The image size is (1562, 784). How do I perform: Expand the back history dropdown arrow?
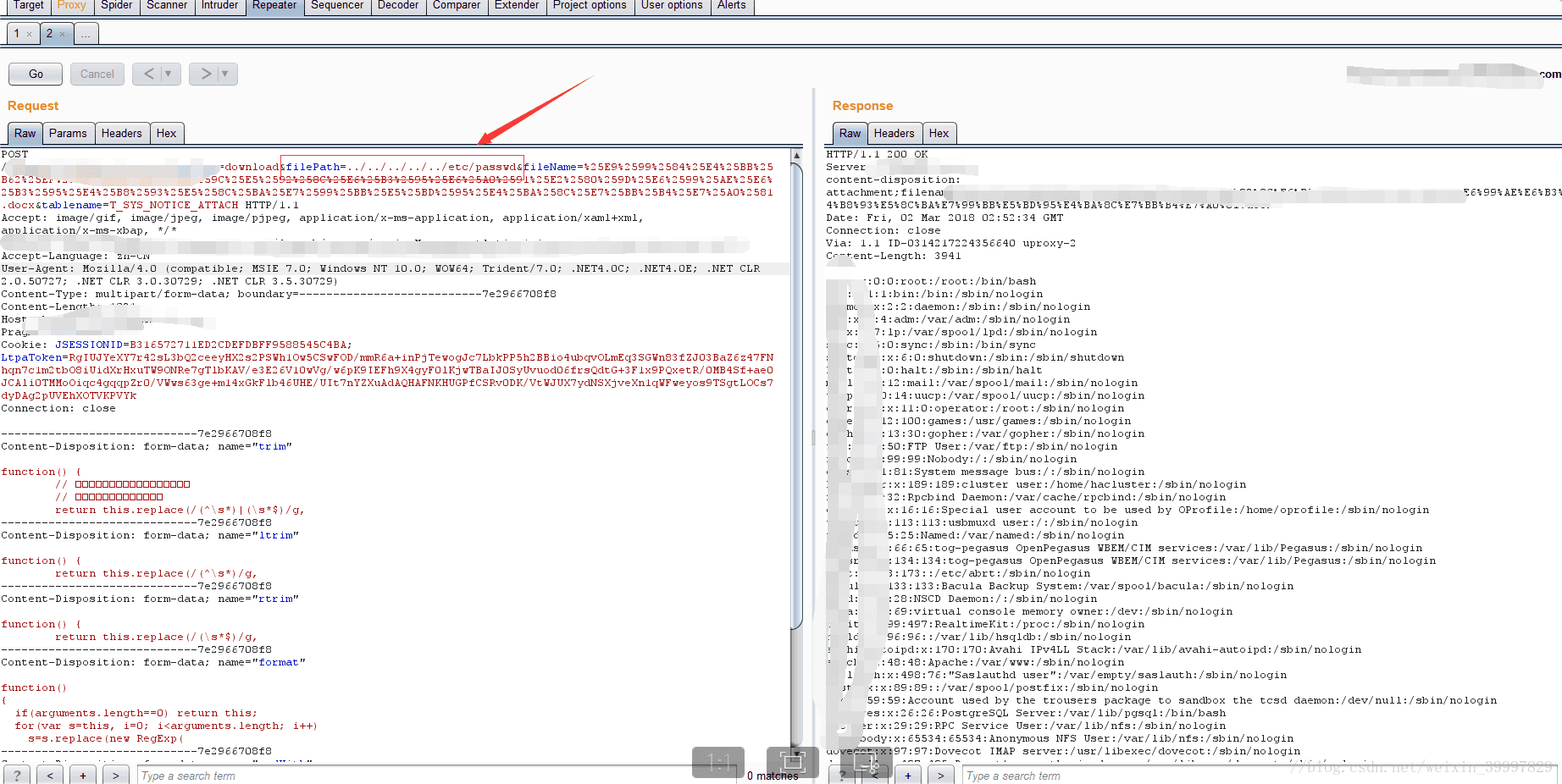pyautogui.click(x=169, y=75)
